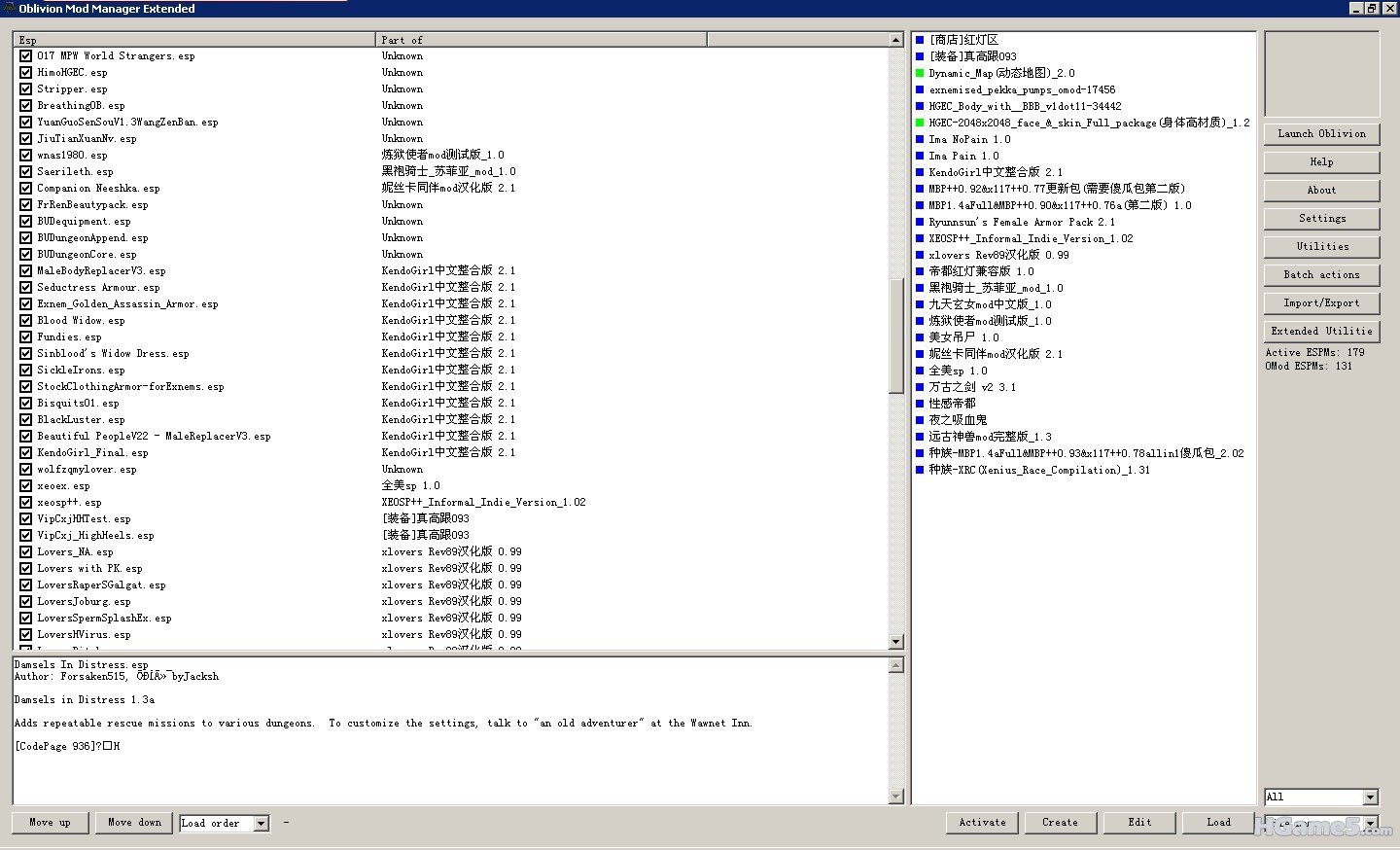Click blue status square beside HGEC_Body_with_BBB omod

click(920, 106)
